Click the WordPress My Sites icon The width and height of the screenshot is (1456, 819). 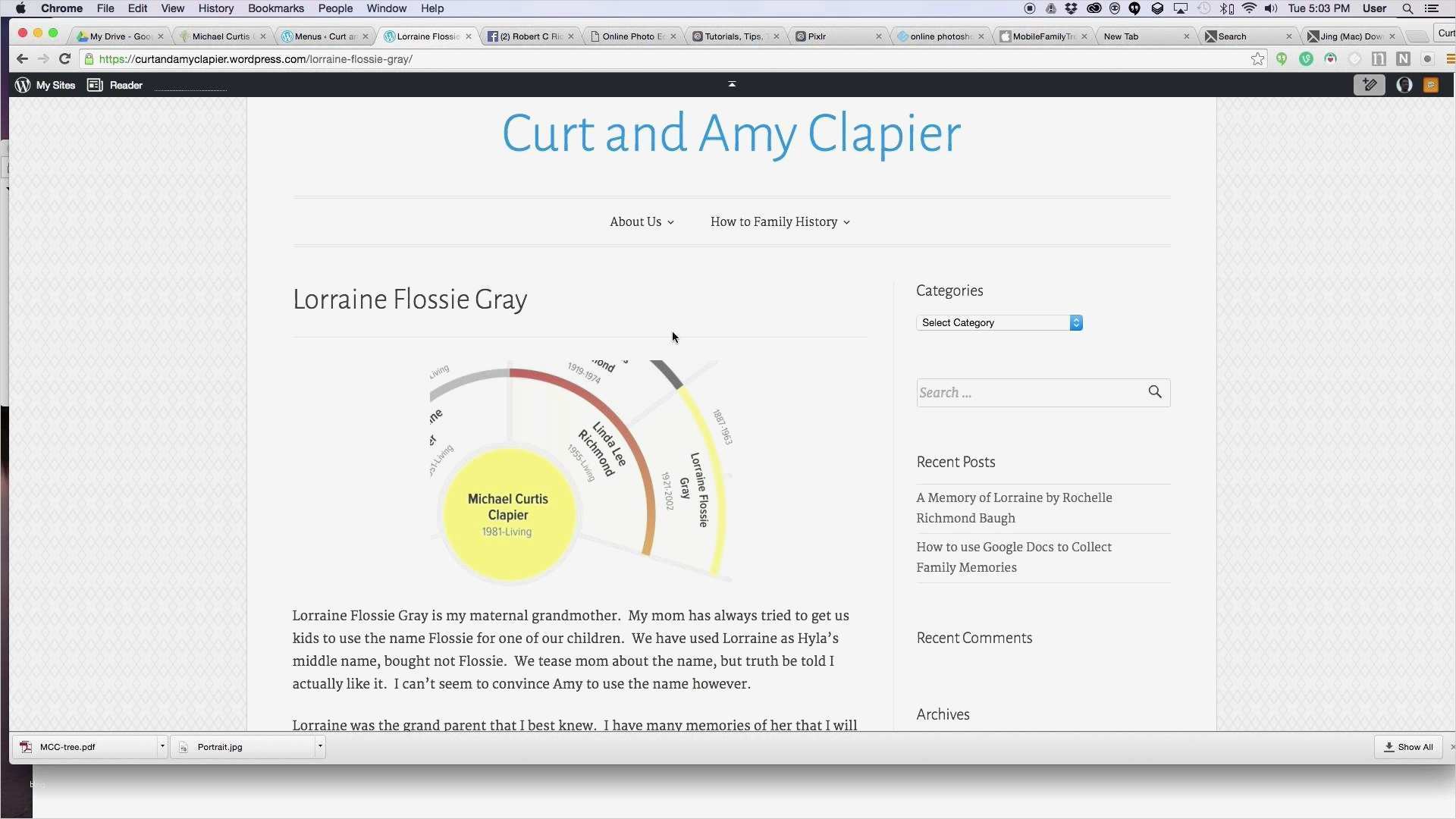[x=23, y=86]
